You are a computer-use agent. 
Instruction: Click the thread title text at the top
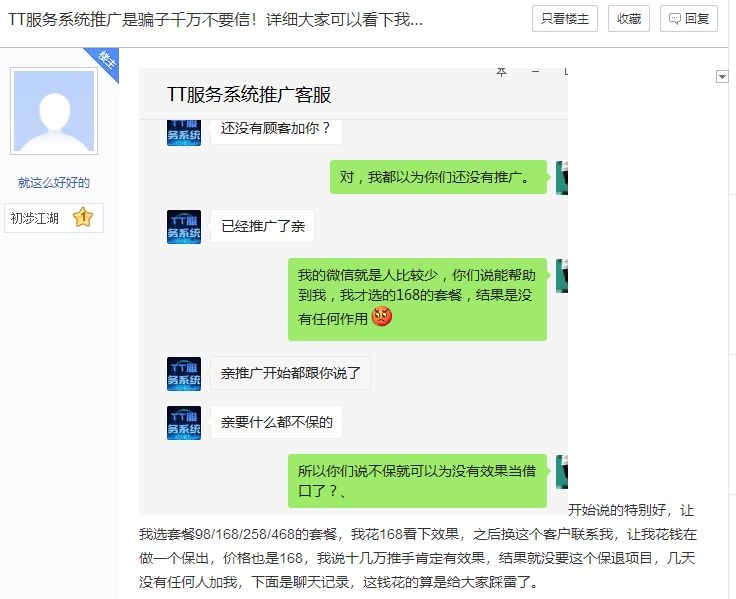tap(215, 20)
